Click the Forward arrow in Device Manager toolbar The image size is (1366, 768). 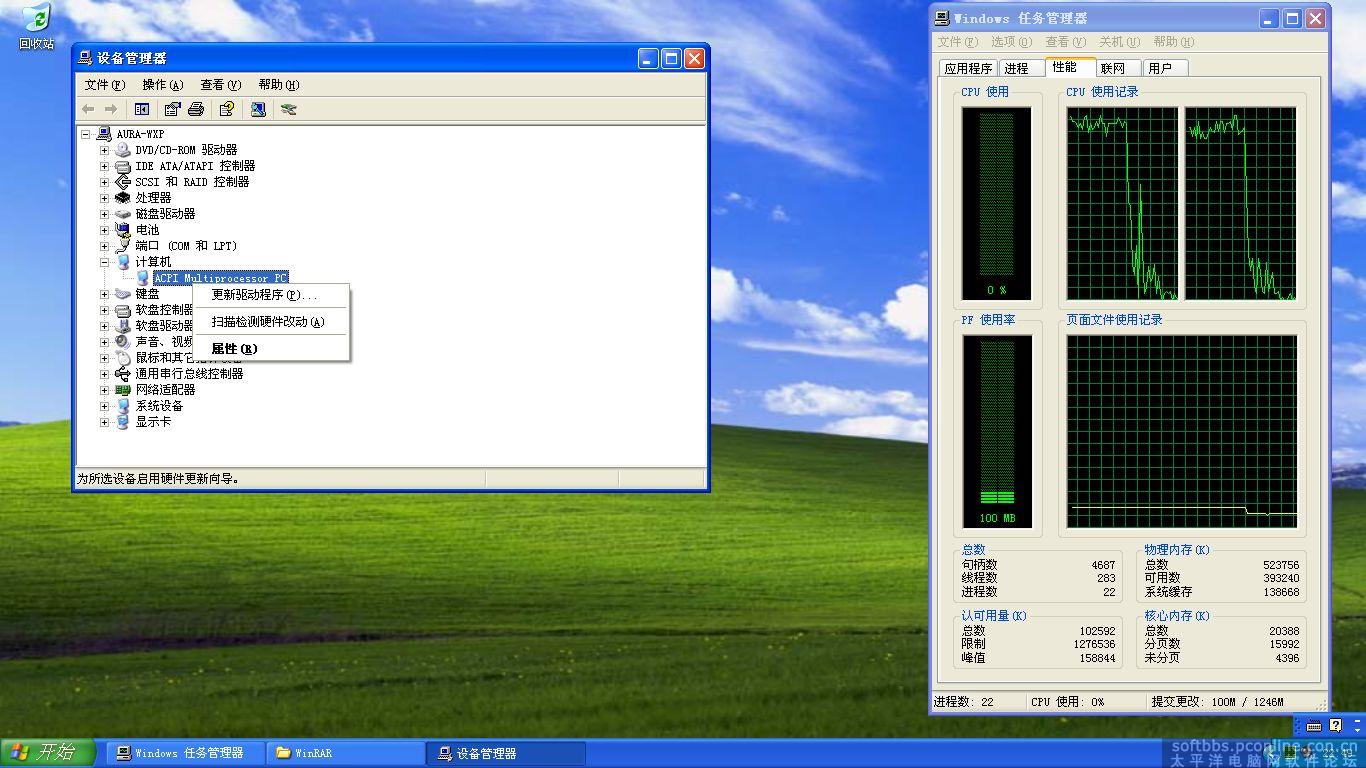[x=111, y=109]
